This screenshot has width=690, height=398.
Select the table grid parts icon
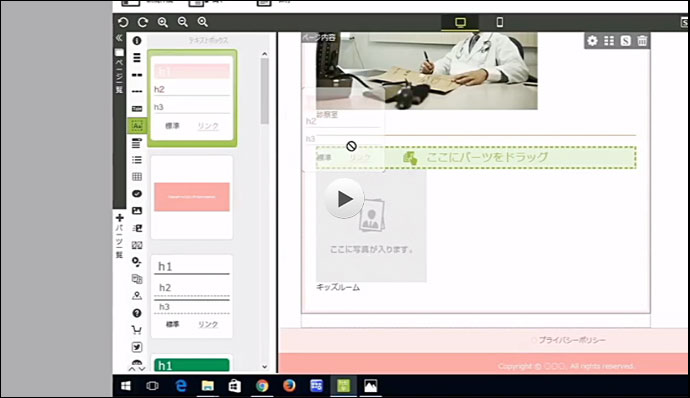click(137, 177)
